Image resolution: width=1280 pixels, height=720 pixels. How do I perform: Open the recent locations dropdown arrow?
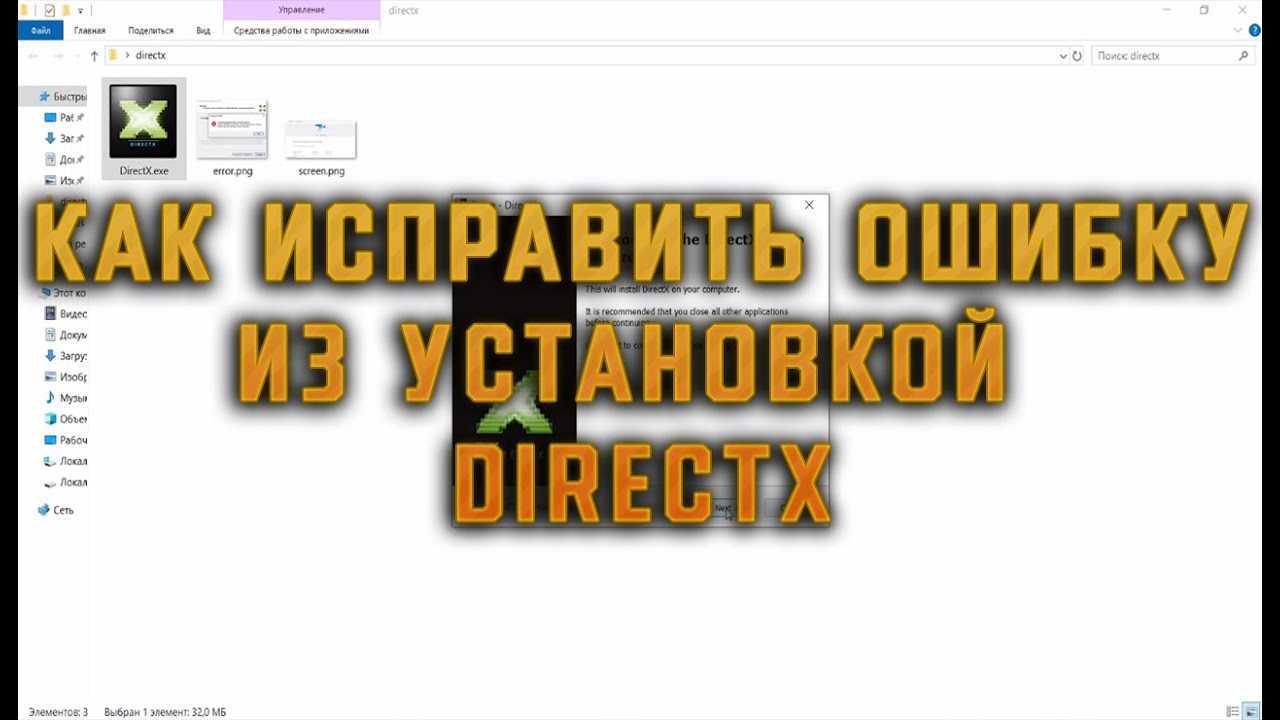[x=78, y=57]
